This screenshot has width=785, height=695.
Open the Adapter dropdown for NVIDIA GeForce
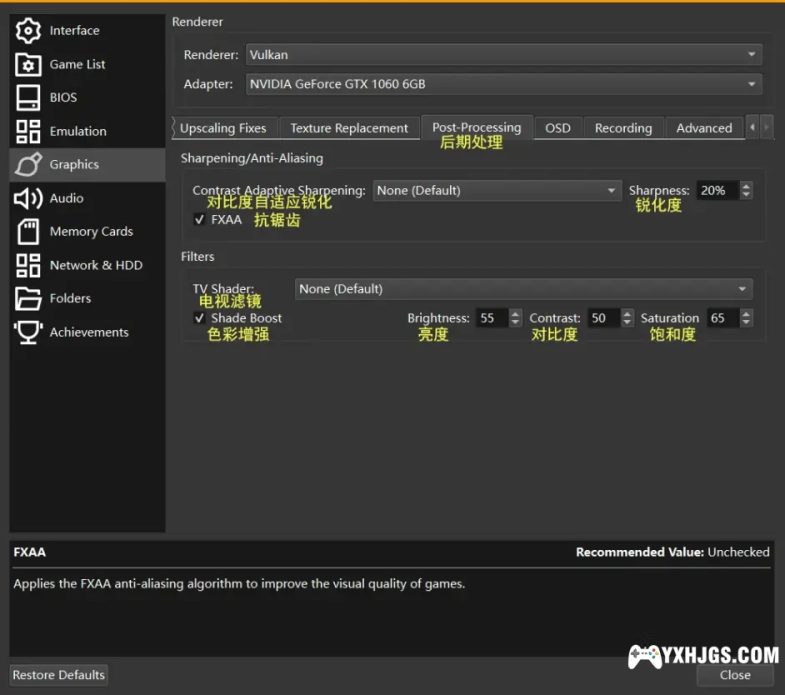pyautogui.click(x=502, y=85)
